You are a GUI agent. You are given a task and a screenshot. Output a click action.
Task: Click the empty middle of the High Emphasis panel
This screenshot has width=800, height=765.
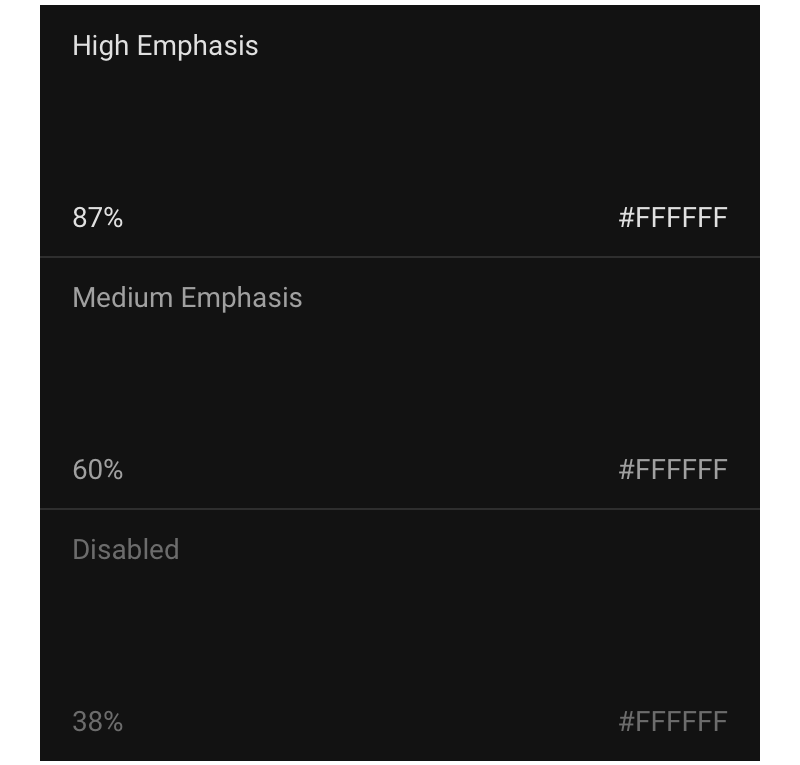coord(400,130)
